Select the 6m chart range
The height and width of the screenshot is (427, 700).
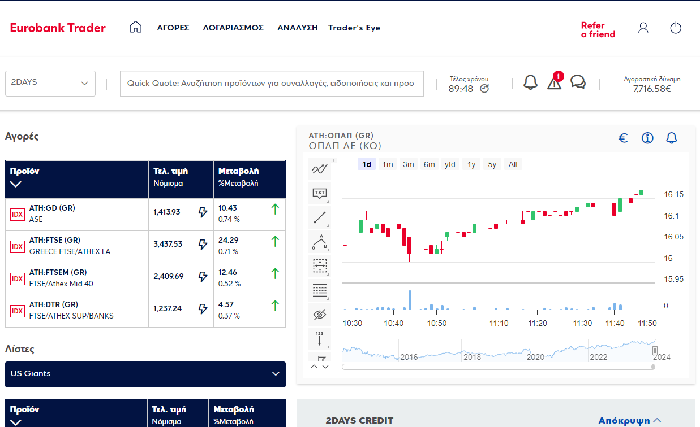point(429,164)
